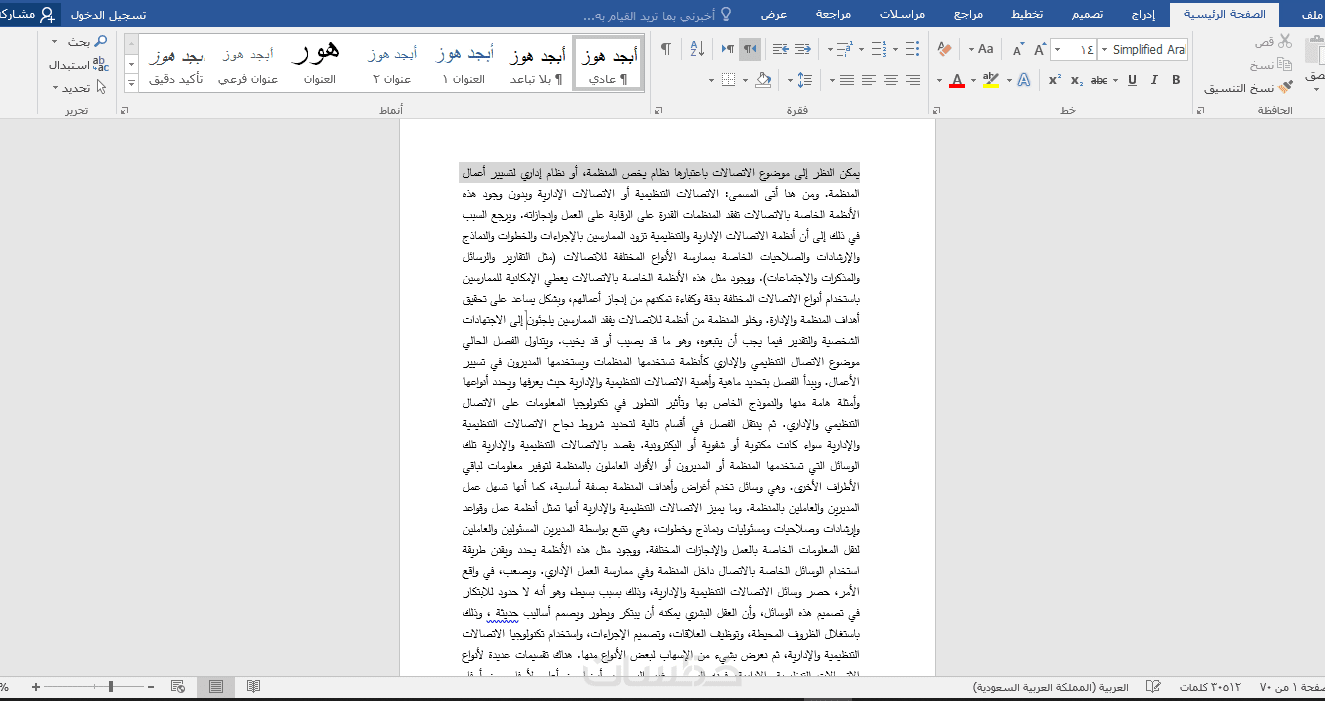Align text right
The width and height of the screenshot is (1325, 701).
tap(914, 80)
